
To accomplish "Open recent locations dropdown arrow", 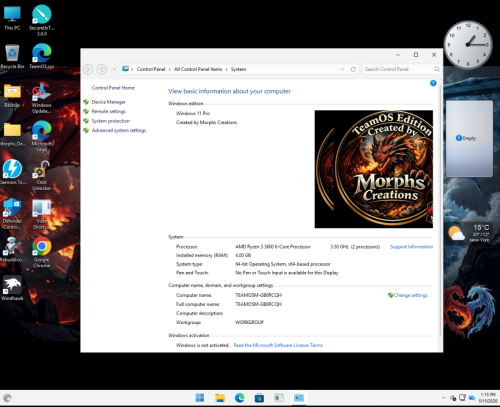I will pos(114,69).
